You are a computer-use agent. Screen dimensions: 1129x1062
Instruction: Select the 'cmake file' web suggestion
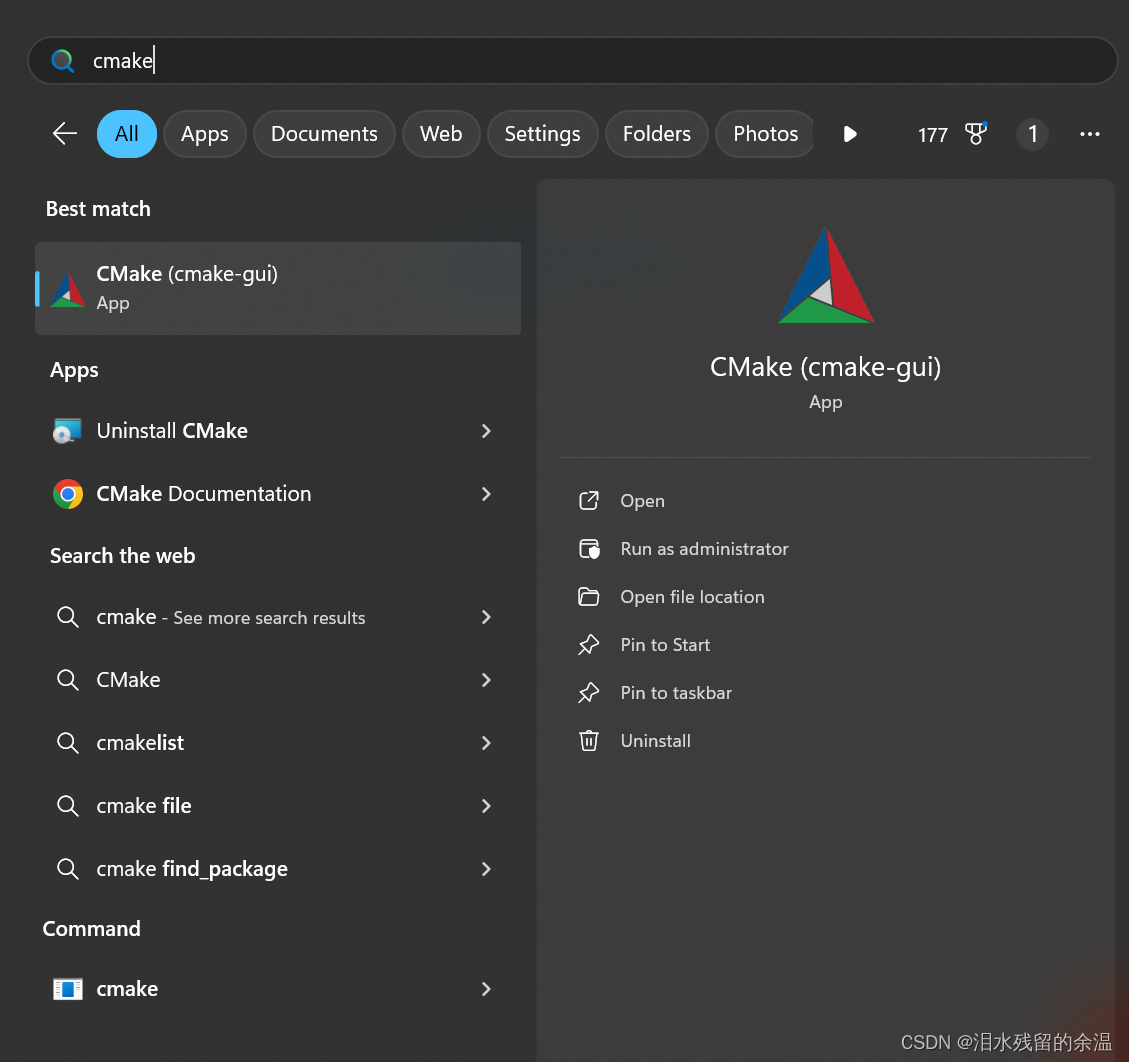tap(278, 806)
